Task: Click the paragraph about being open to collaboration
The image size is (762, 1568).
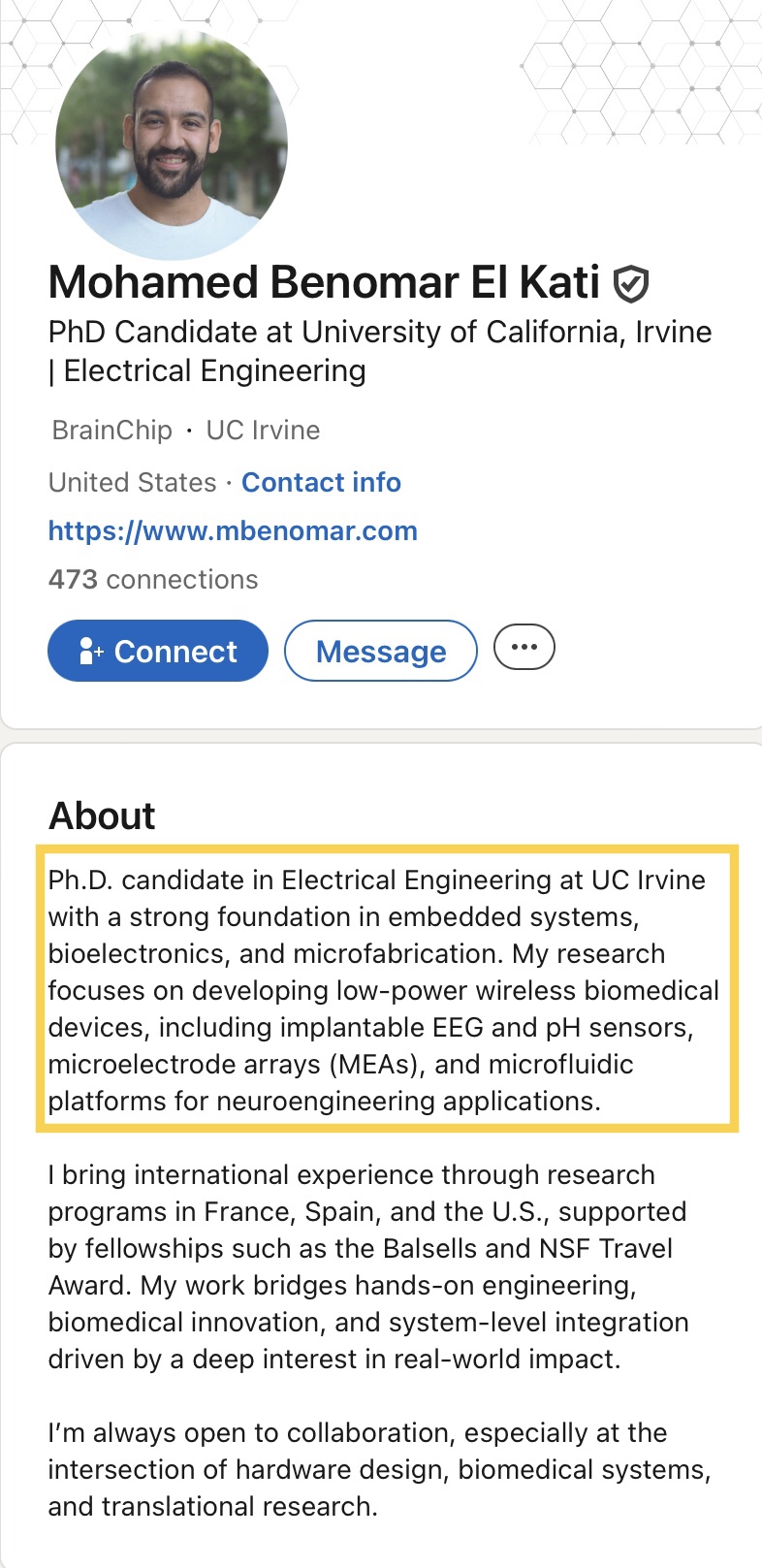Action: coord(380,1469)
